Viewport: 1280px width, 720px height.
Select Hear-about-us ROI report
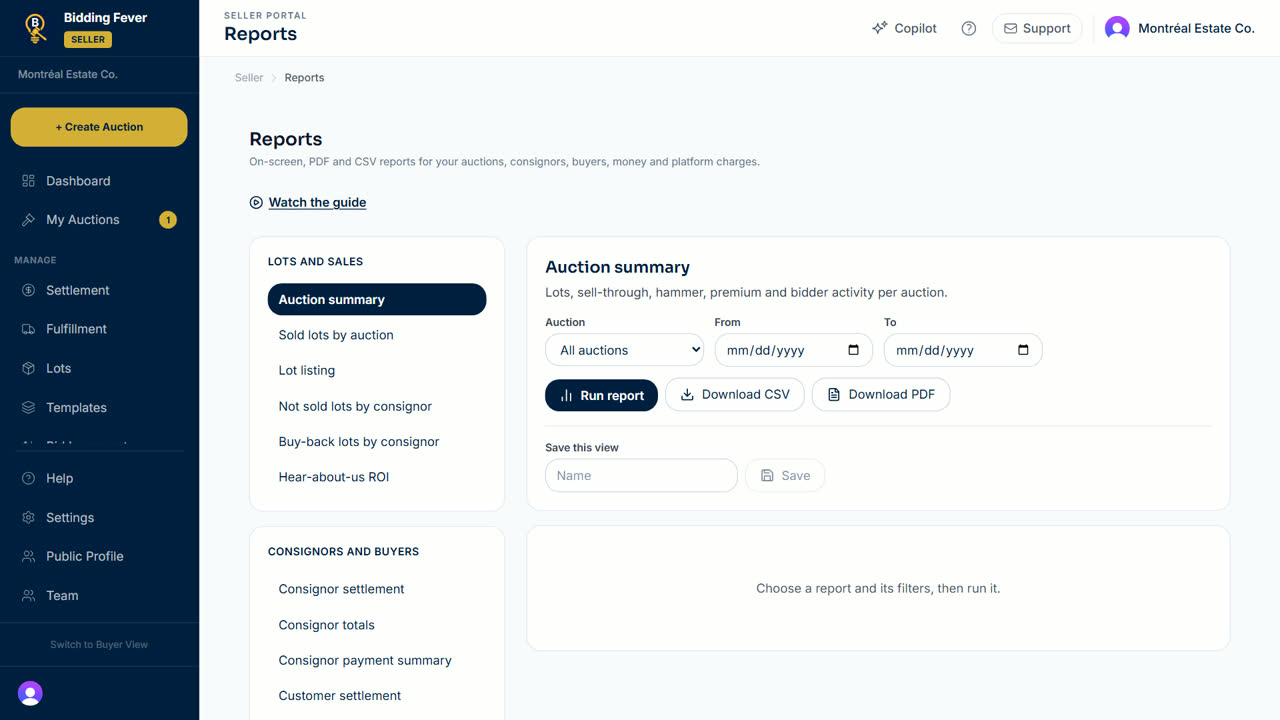tap(377, 477)
